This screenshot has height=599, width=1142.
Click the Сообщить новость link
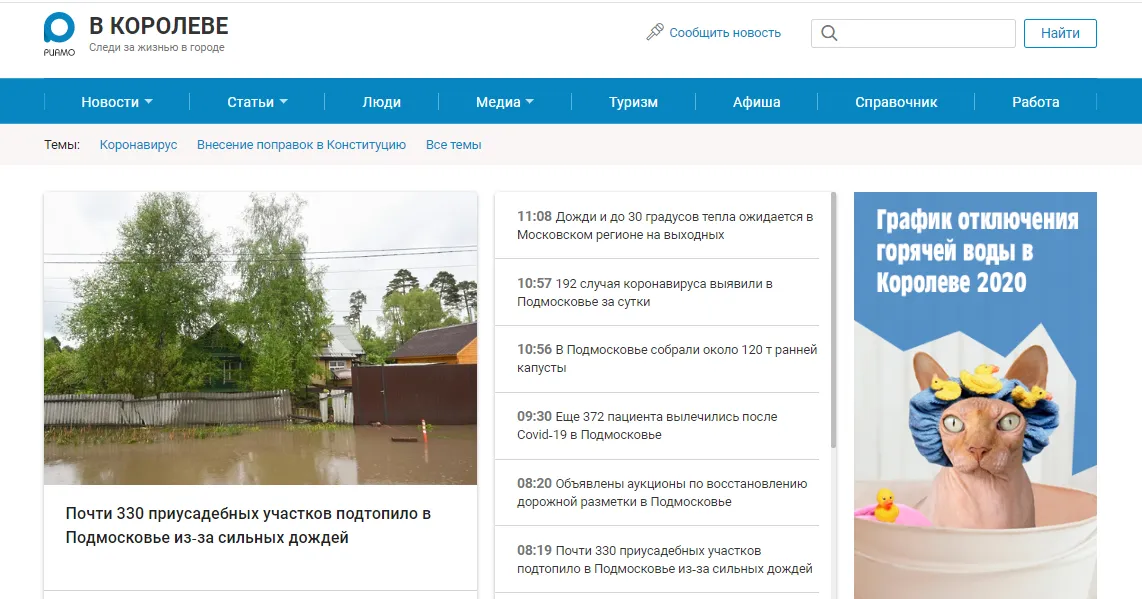(725, 33)
